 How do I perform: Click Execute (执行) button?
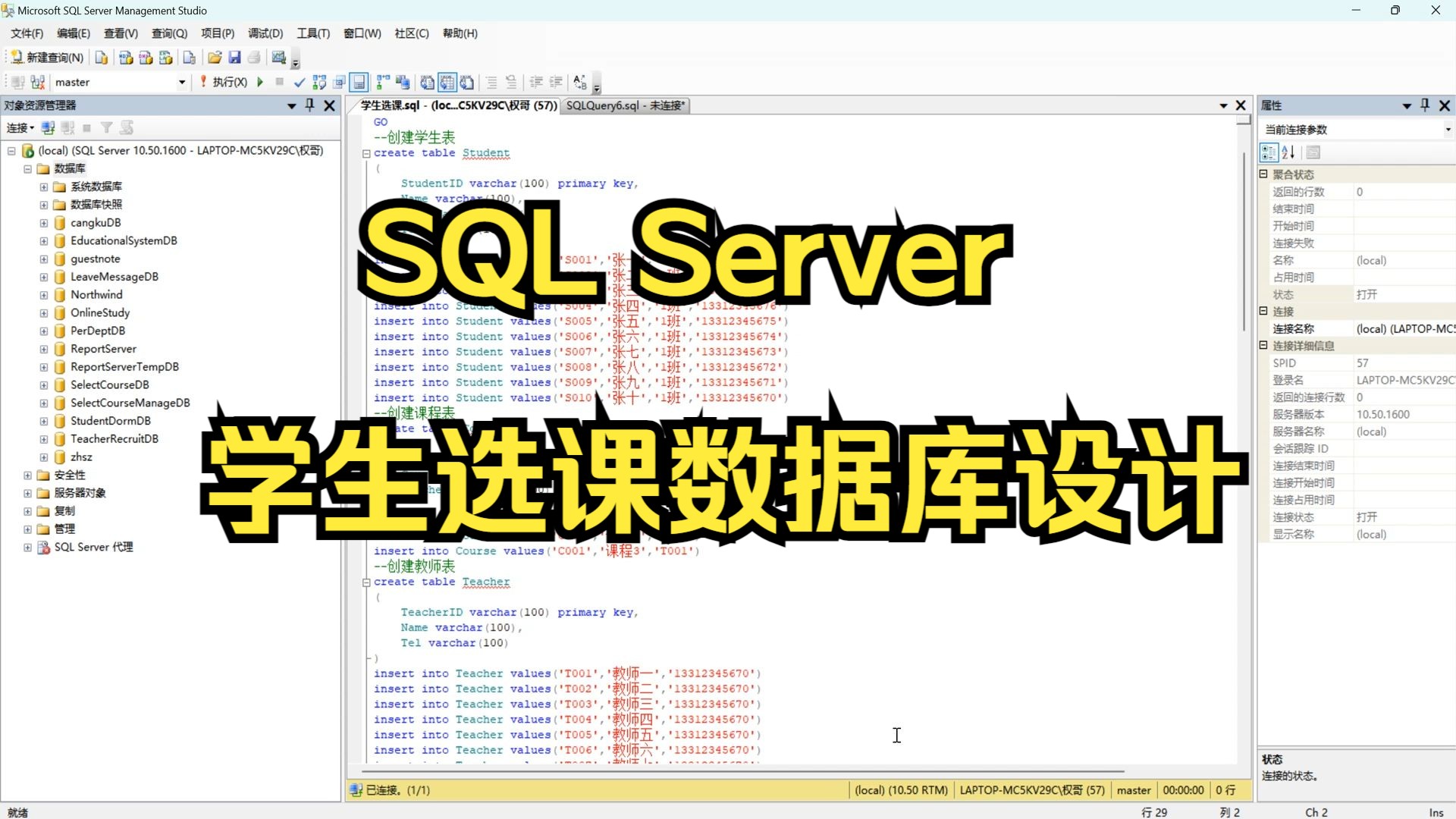[x=224, y=82]
